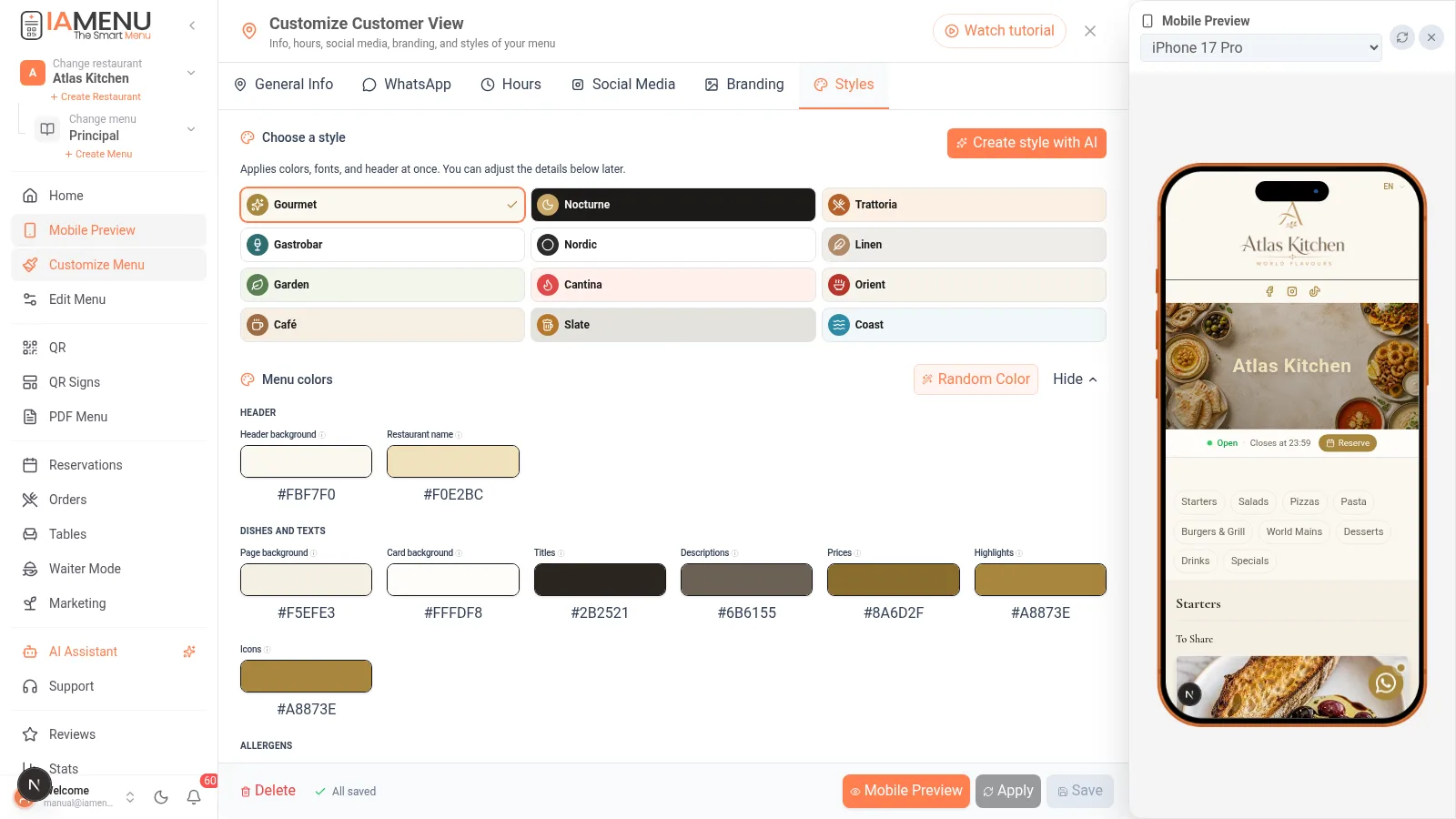Click the Orders utensils icon
The height and width of the screenshot is (819, 1456).
30,500
